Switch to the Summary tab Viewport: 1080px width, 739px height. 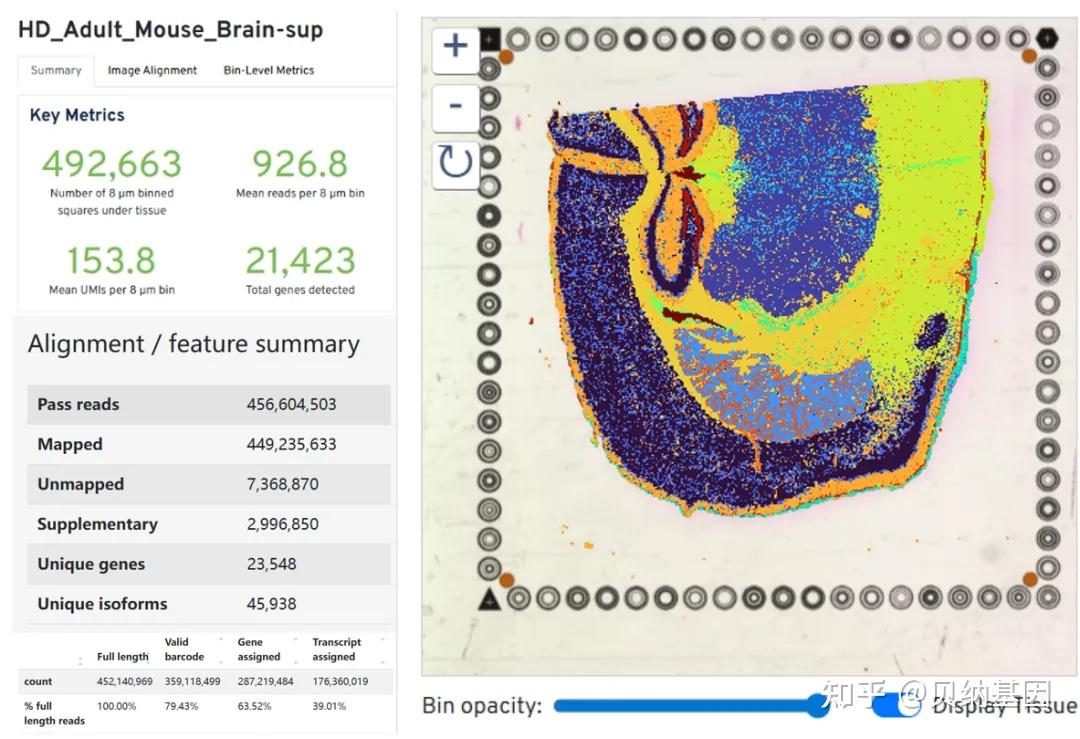(56, 71)
